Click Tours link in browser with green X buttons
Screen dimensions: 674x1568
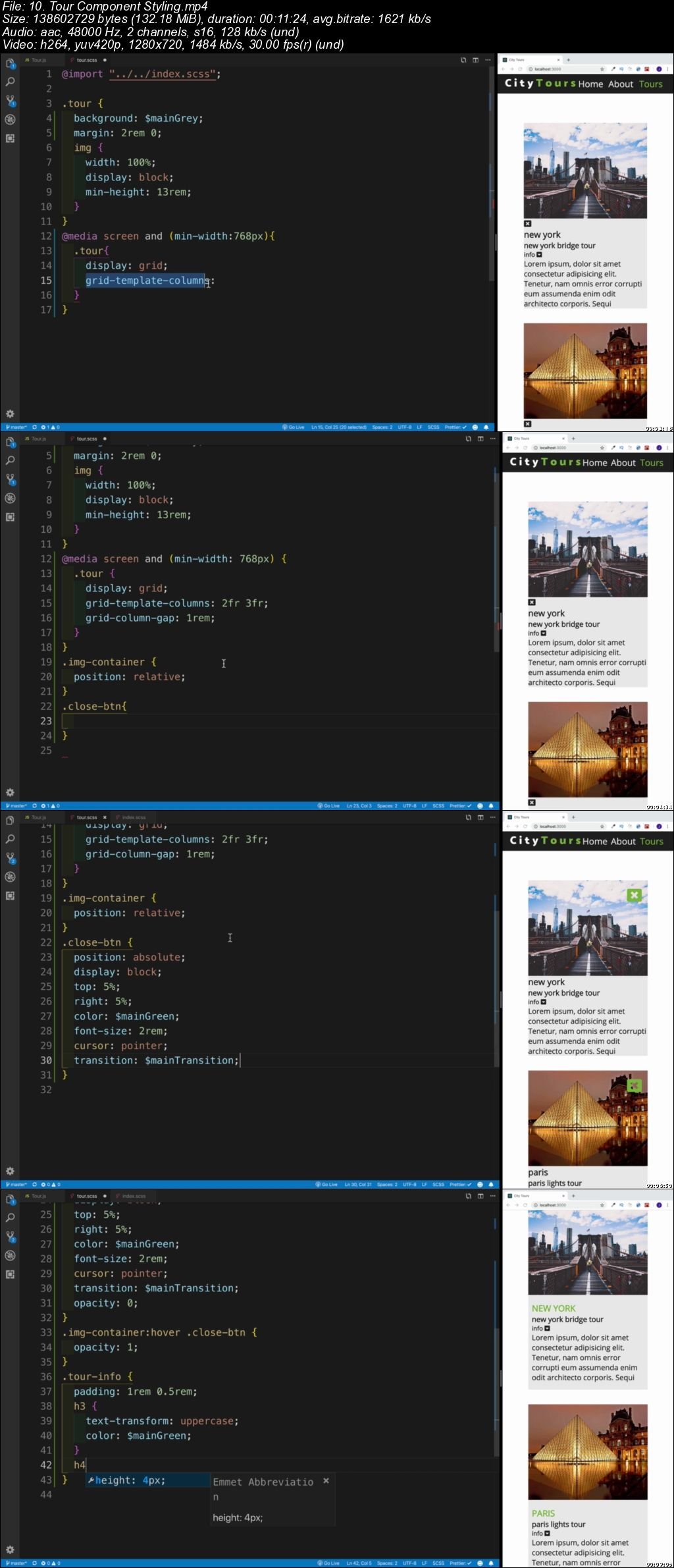[x=652, y=841]
